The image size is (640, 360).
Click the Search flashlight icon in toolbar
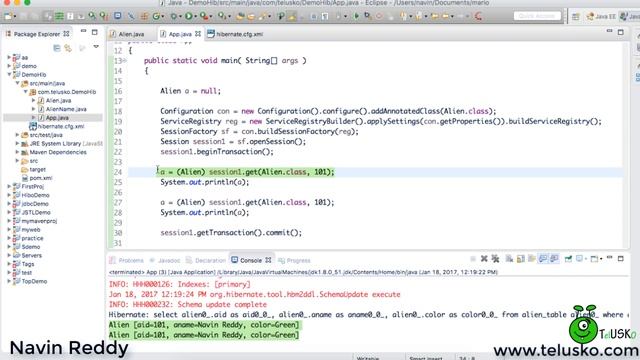pos(263,16)
